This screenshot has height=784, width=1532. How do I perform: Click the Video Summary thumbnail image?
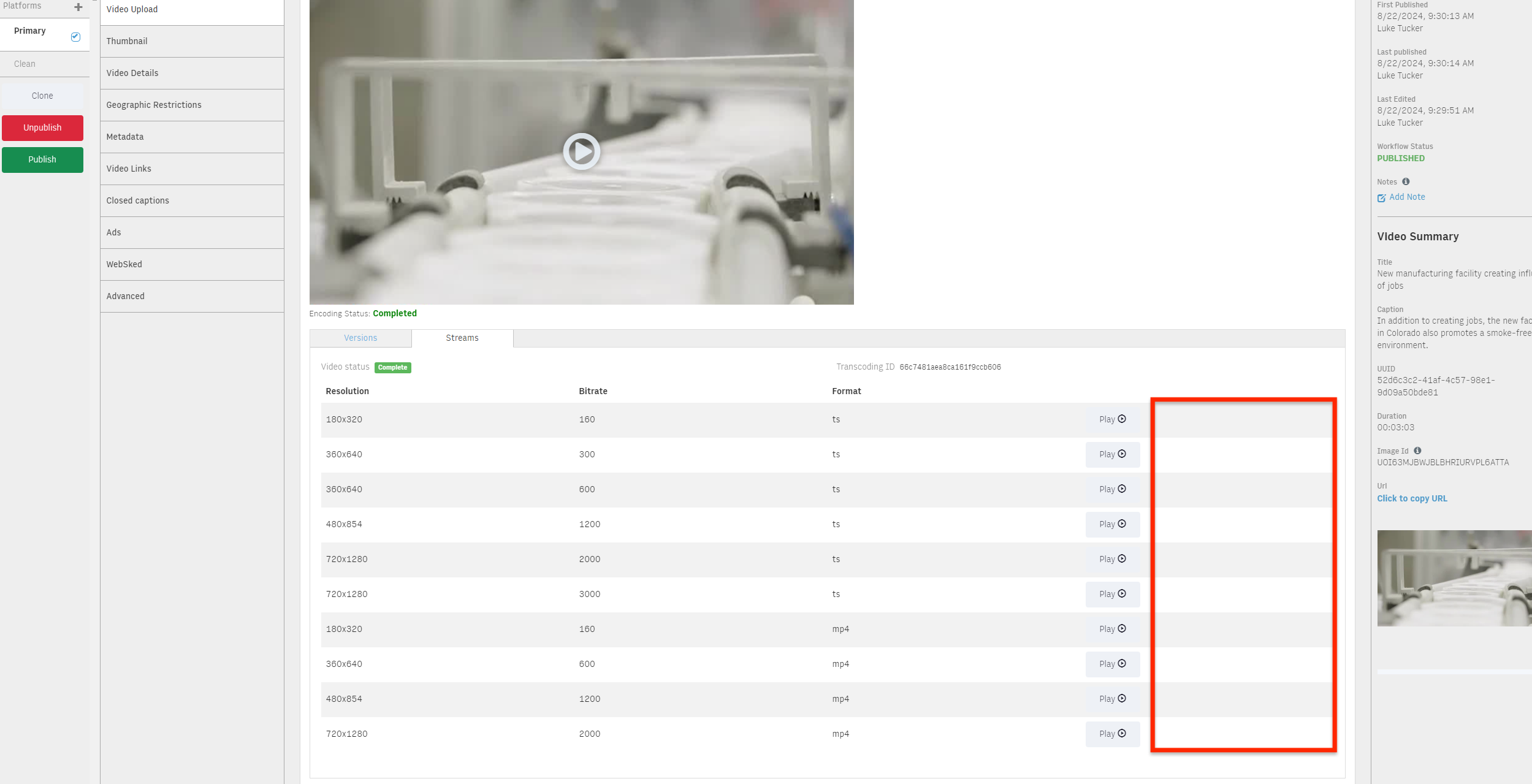(x=1454, y=578)
